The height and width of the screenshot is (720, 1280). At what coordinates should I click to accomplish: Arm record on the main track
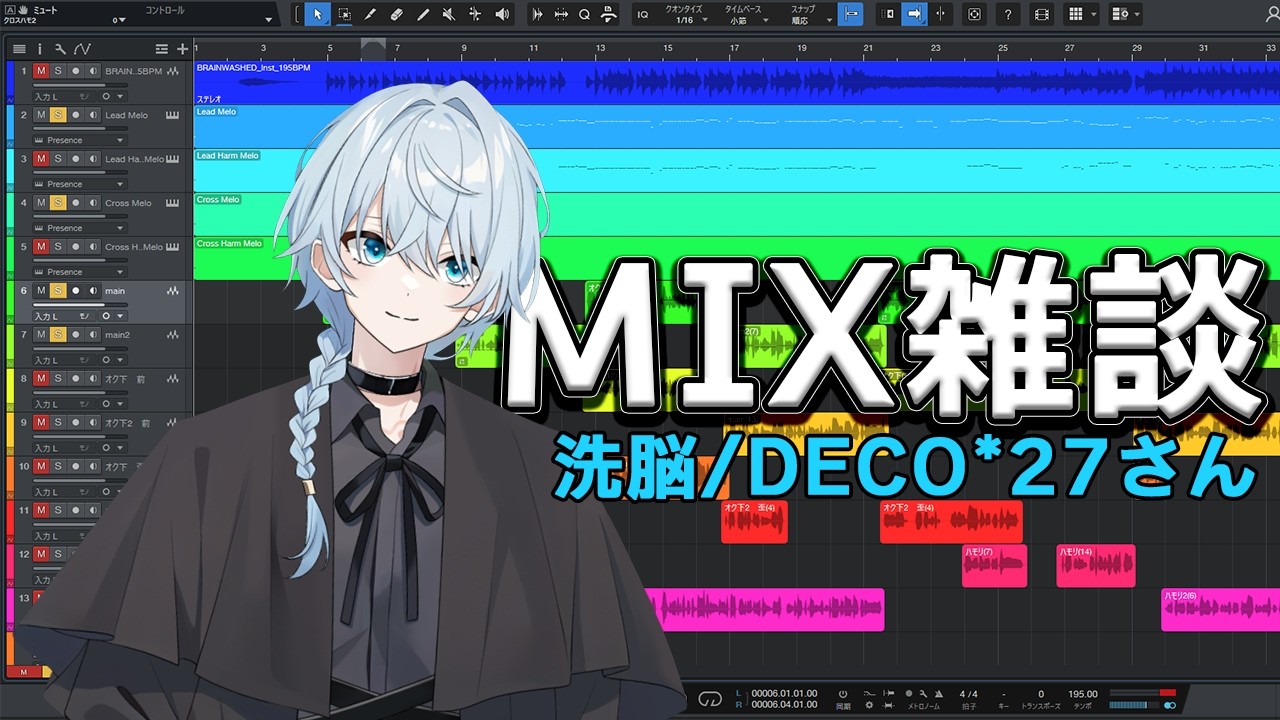tap(75, 291)
